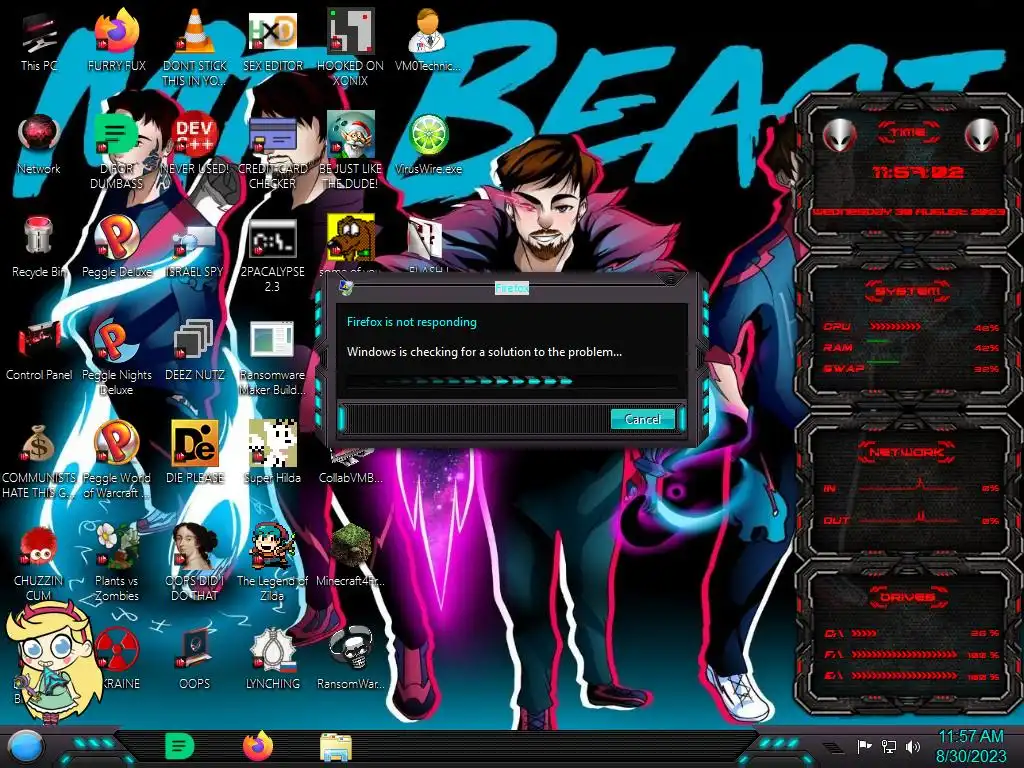Click the TIME gadget clock readout

[918, 172]
